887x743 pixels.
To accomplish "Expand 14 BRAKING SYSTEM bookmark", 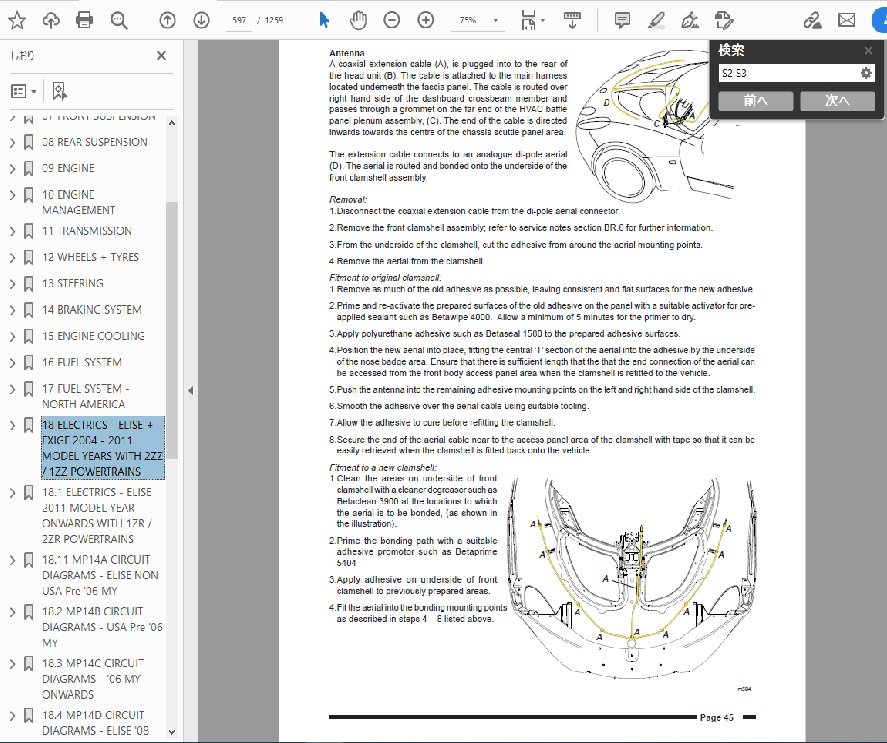I will (x=12, y=310).
